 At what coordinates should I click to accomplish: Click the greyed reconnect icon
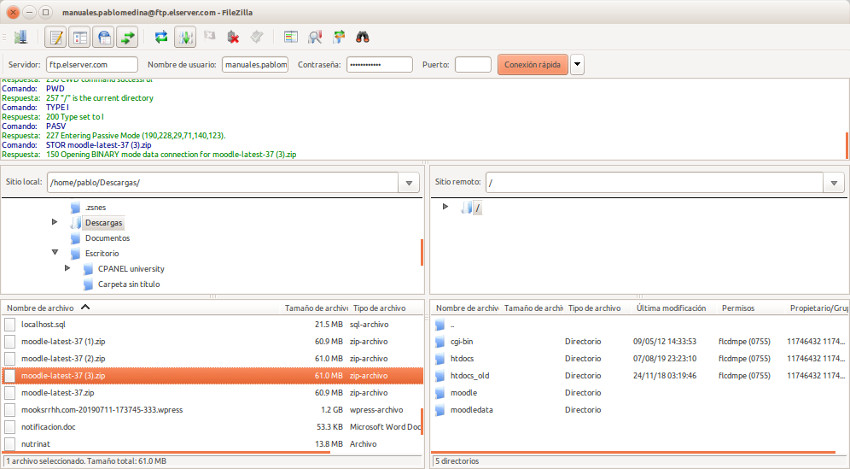point(257,37)
